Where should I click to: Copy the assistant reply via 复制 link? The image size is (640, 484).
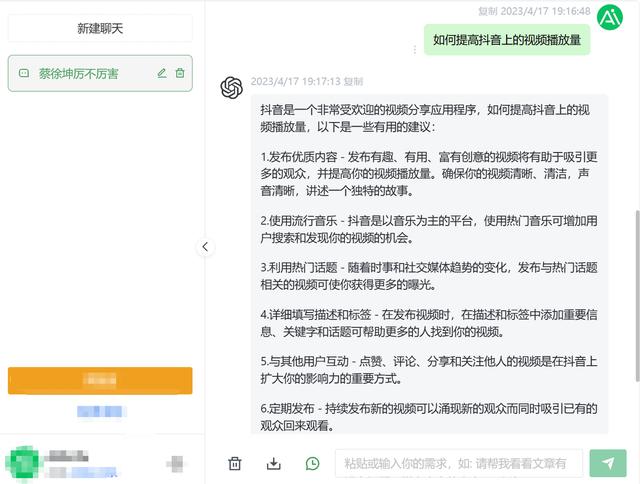pyautogui.click(x=354, y=81)
